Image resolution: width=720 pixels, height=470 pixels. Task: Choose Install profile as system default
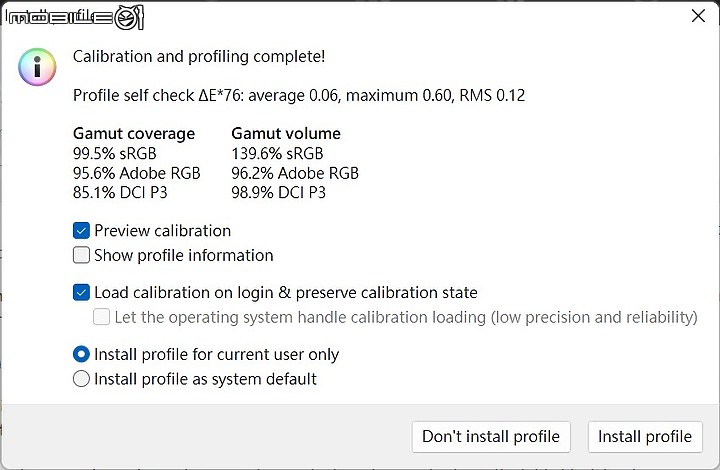click(x=81, y=379)
